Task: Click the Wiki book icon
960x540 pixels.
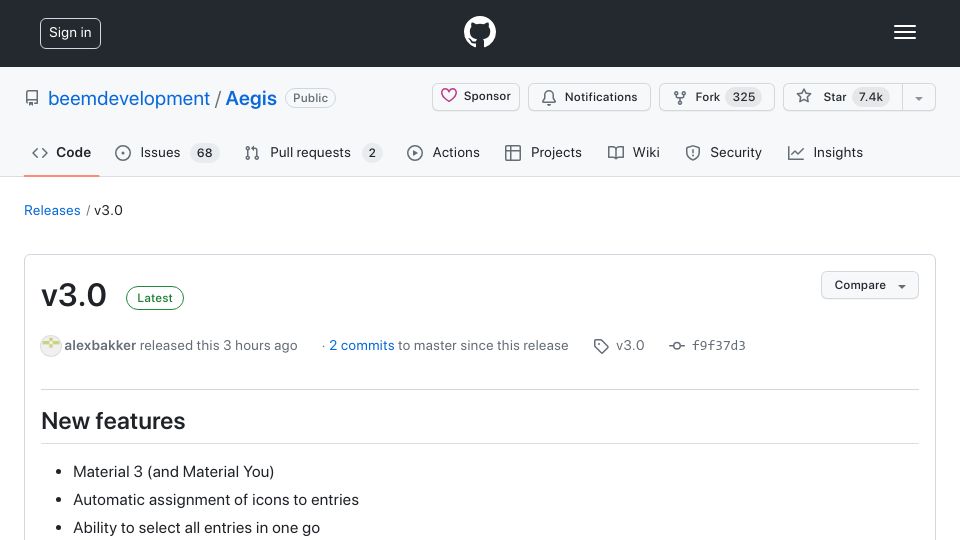Action: [x=616, y=152]
